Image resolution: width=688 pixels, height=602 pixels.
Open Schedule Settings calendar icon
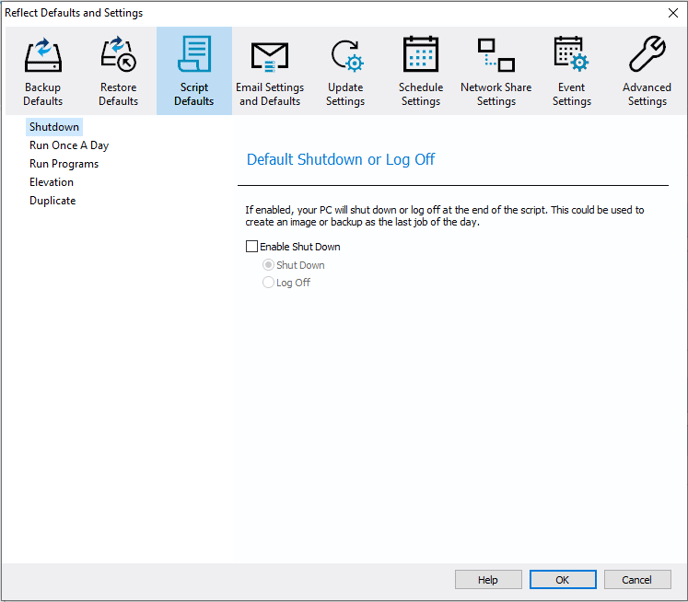[x=420, y=56]
